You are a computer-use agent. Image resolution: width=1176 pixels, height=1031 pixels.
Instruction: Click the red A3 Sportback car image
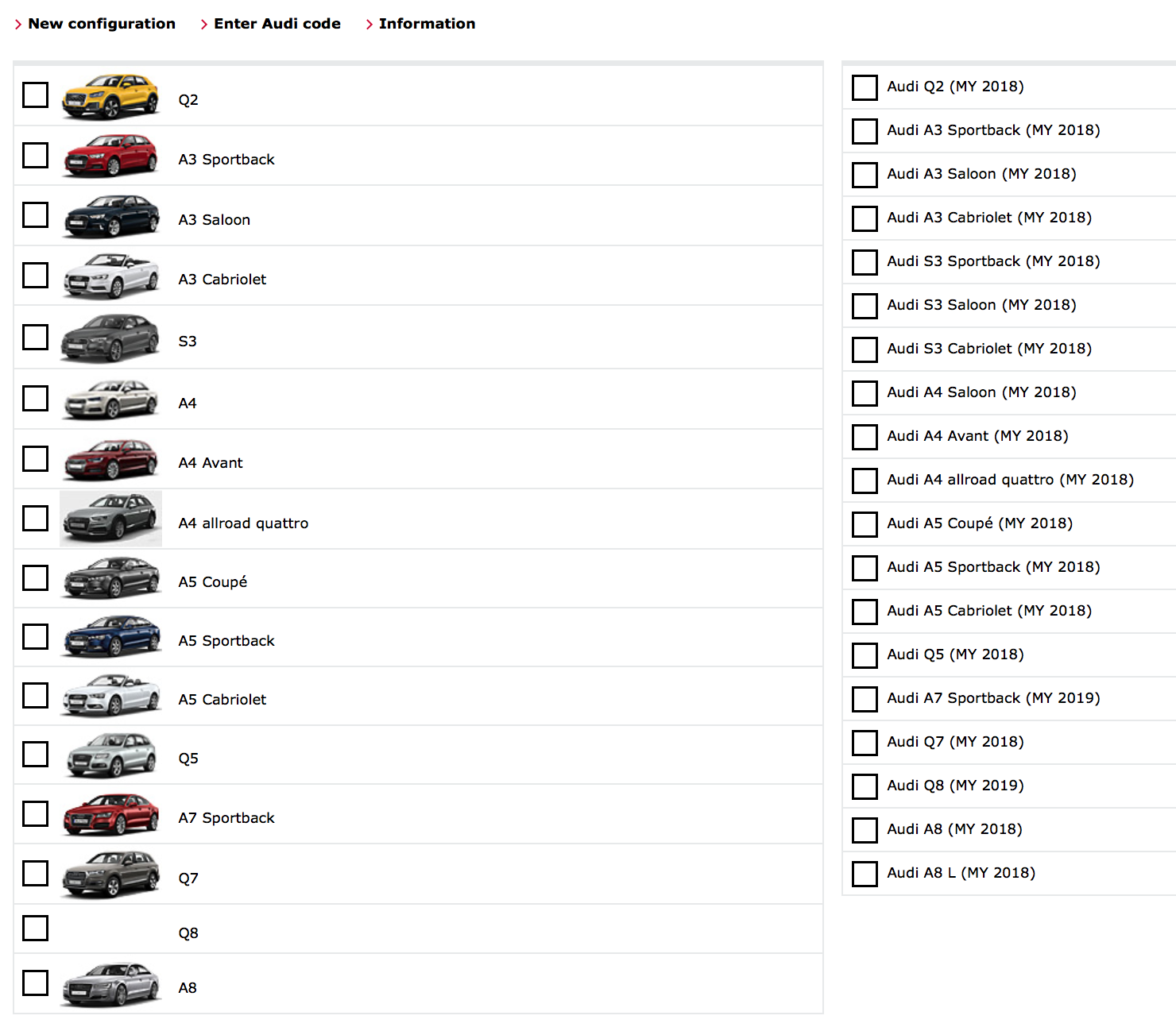click(110, 156)
